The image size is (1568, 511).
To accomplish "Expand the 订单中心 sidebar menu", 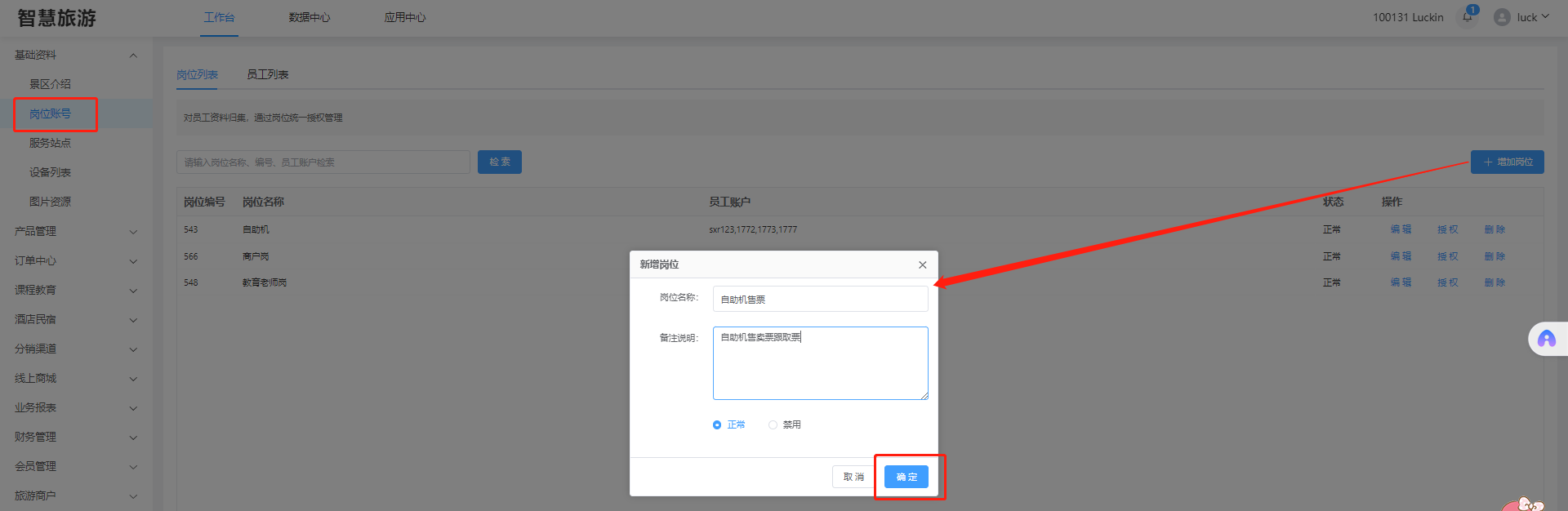I will pyautogui.click(x=133, y=261).
